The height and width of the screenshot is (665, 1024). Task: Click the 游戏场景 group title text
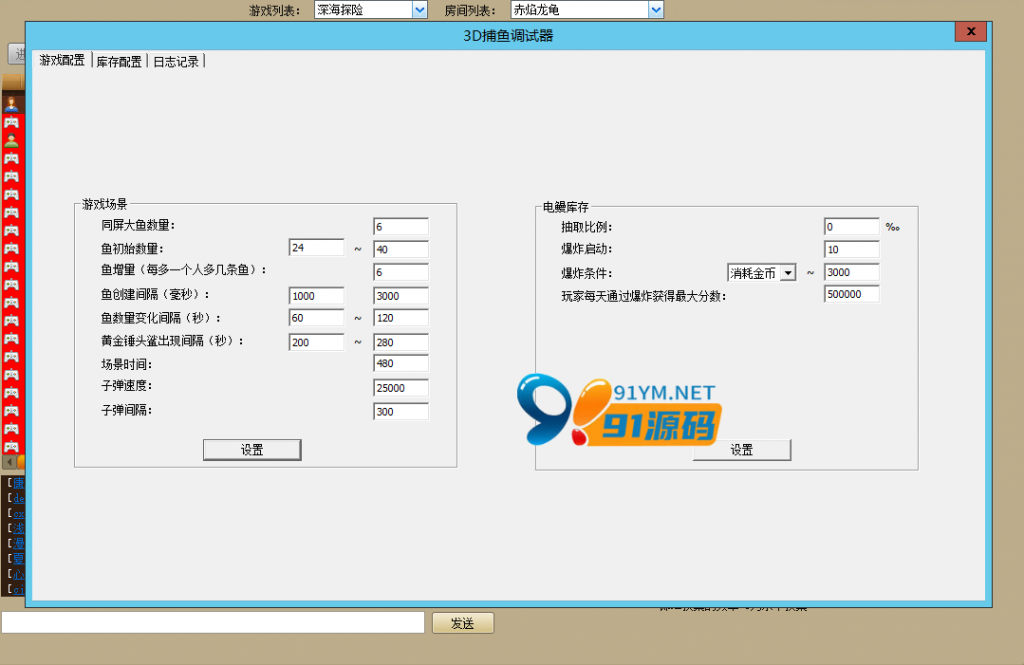click(x=104, y=204)
